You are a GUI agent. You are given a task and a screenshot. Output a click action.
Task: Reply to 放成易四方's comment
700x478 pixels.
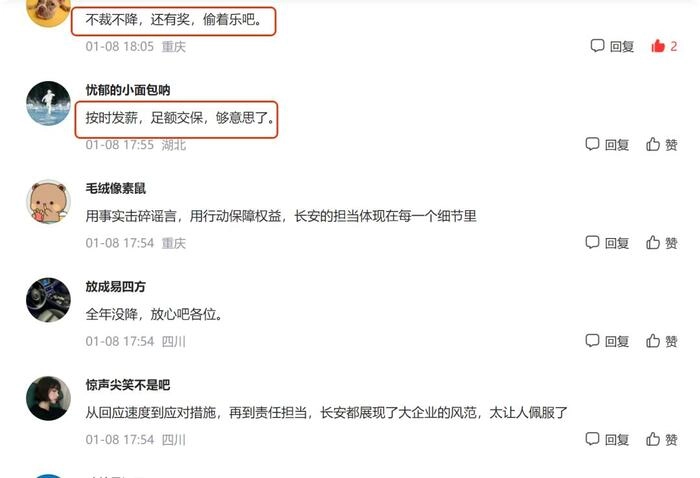[x=607, y=341]
